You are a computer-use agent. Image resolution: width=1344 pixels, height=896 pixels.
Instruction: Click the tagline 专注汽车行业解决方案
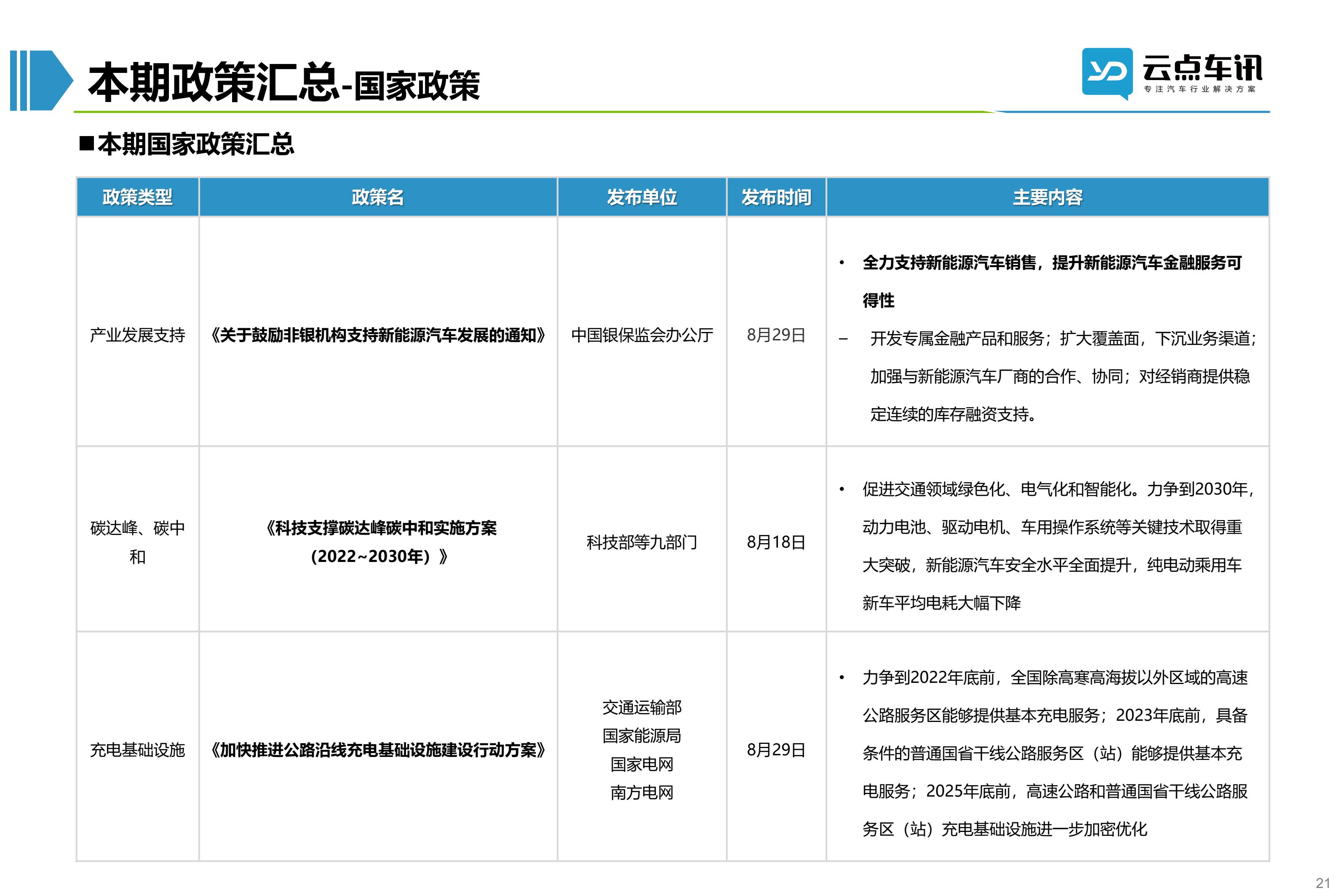pos(1200,89)
